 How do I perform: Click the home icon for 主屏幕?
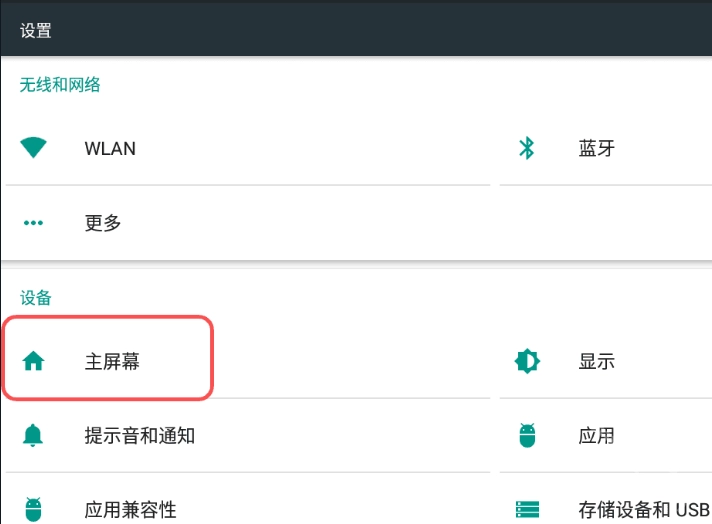point(34,361)
